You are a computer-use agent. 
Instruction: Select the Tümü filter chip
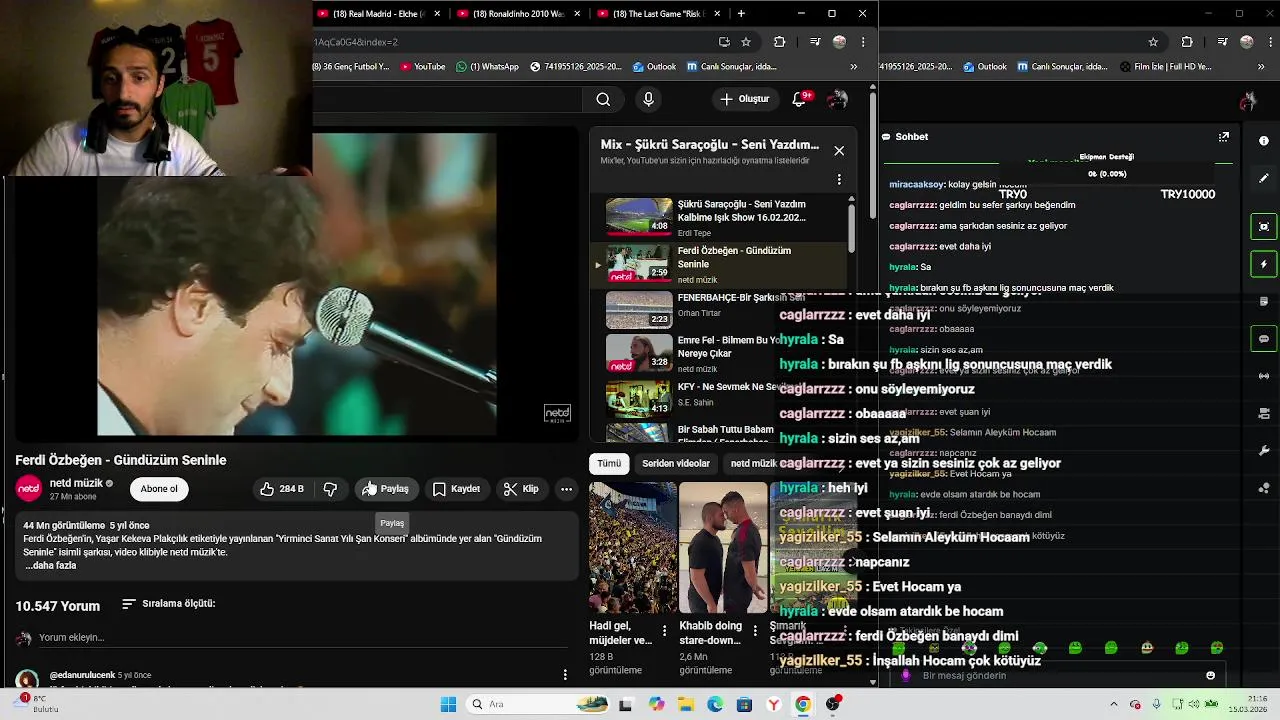pyautogui.click(x=609, y=464)
